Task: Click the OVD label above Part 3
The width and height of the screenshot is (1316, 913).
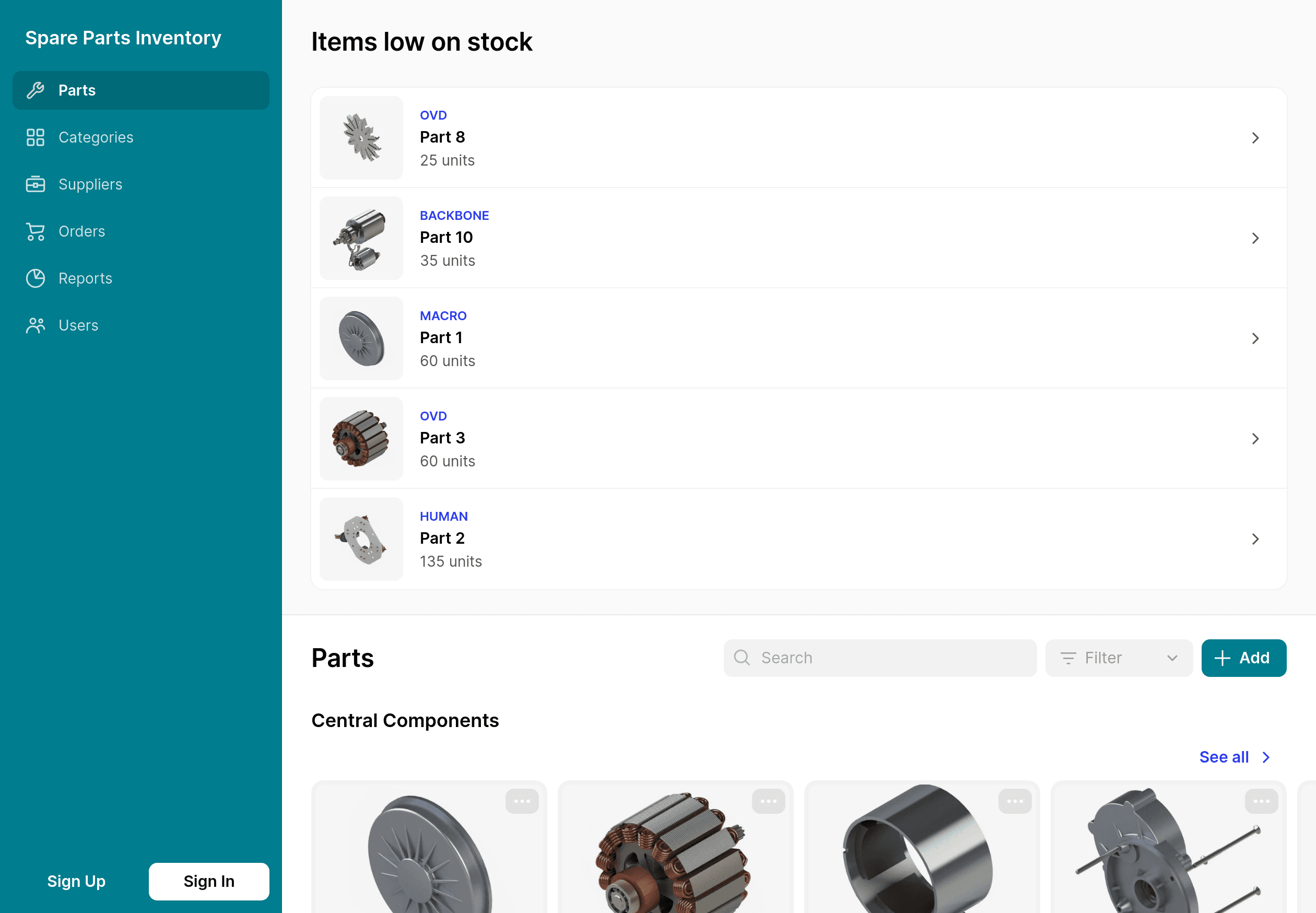Action: click(x=433, y=416)
